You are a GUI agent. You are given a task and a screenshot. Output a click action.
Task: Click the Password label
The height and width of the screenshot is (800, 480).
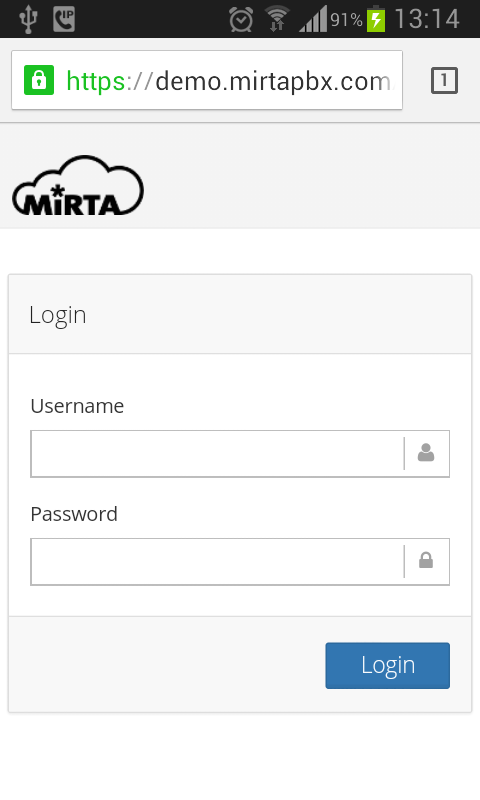(x=74, y=514)
